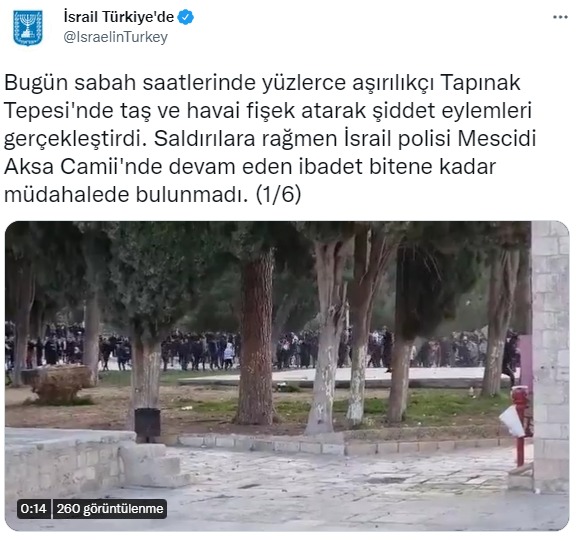
Task: Open the Israel emblem profile avatar
Action: [28, 28]
